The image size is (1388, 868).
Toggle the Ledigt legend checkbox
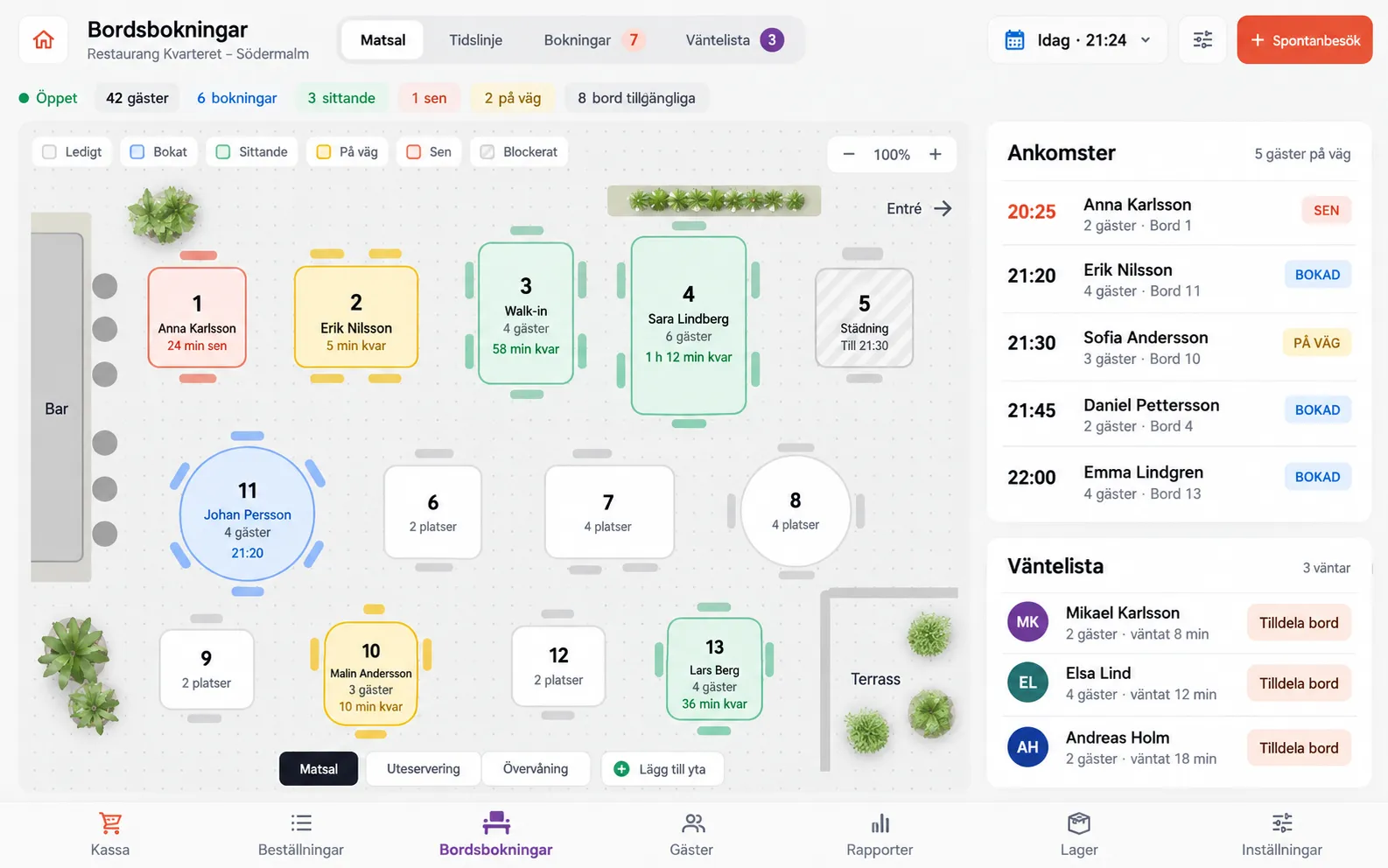tap(50, 152)
